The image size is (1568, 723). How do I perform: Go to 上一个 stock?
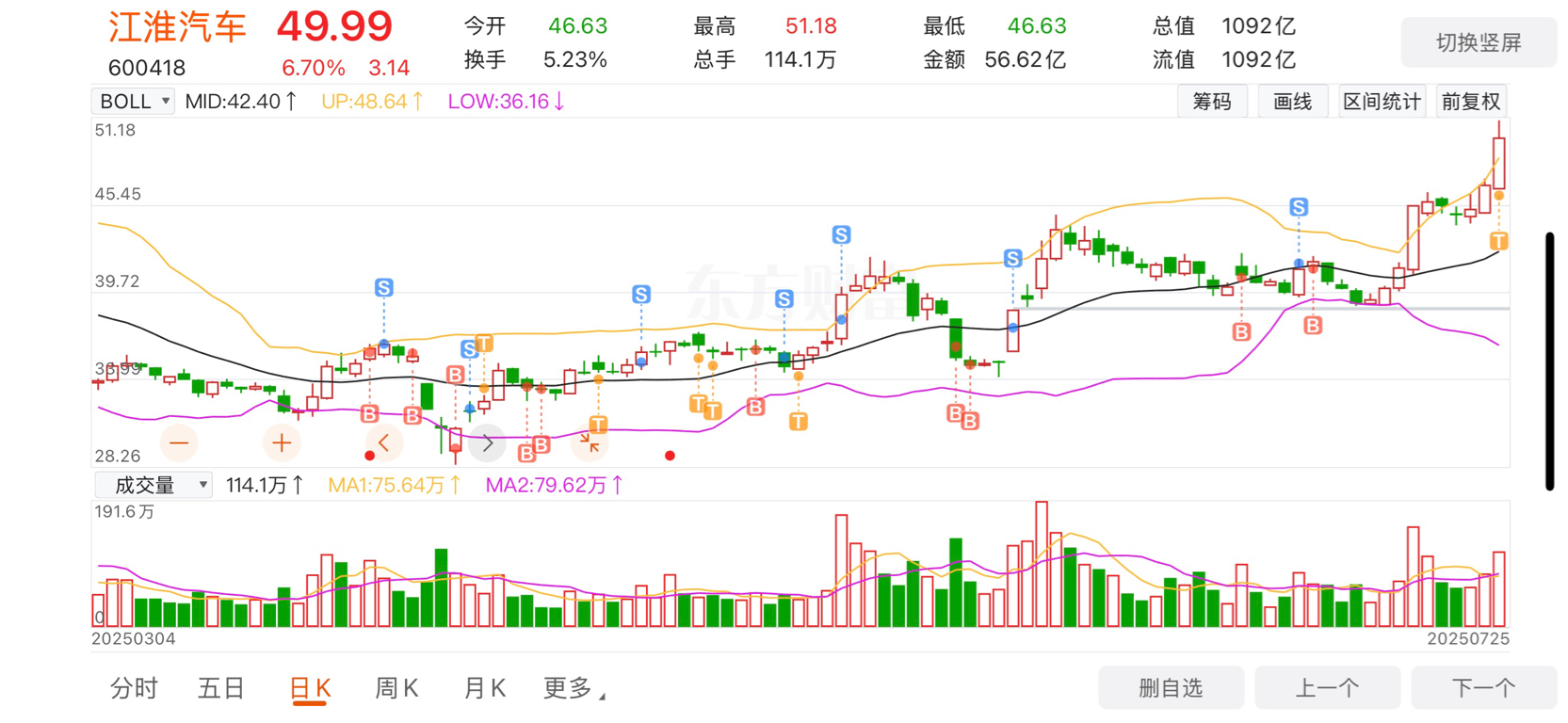point(1327,688)
